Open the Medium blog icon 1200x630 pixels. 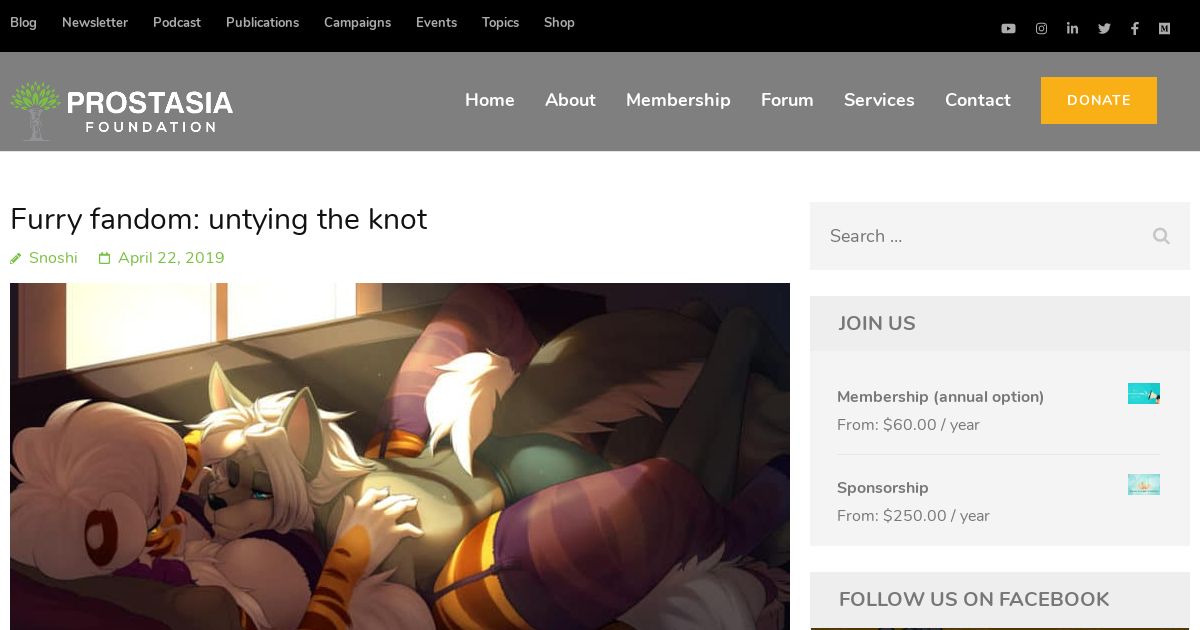1164,29
